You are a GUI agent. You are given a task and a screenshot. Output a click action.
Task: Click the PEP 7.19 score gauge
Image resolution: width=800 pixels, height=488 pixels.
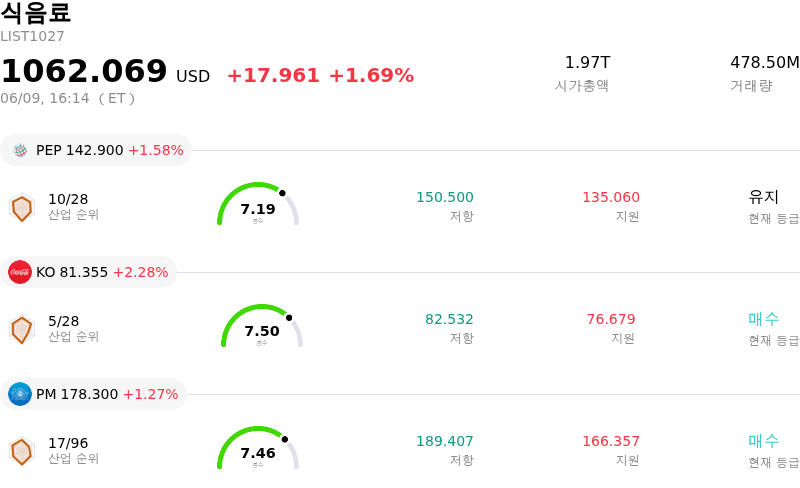258,204
